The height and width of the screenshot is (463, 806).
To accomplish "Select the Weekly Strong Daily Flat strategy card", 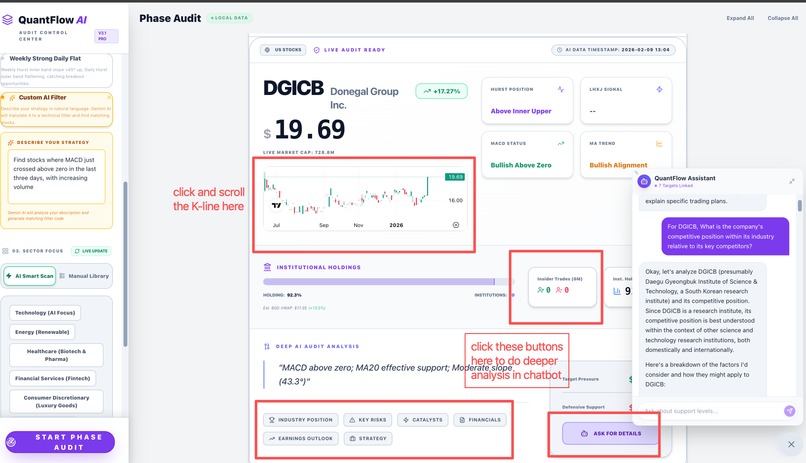I will click(56, 70).
